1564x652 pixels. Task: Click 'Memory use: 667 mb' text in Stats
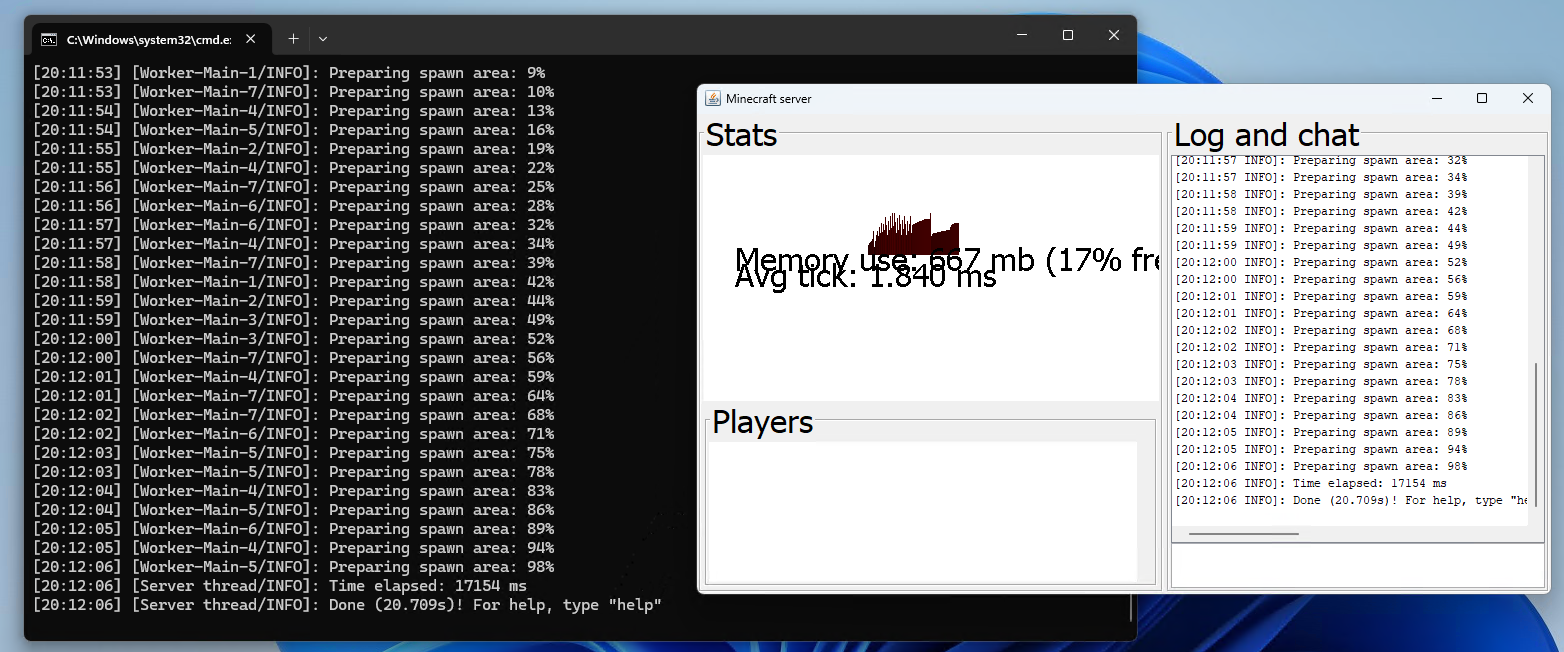click(x=886, y=260)
